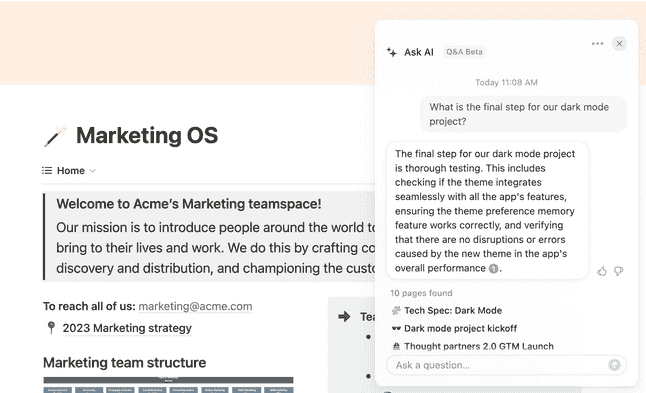
Task: Open the three-dot options menu
Action: (x=597, y=43)
